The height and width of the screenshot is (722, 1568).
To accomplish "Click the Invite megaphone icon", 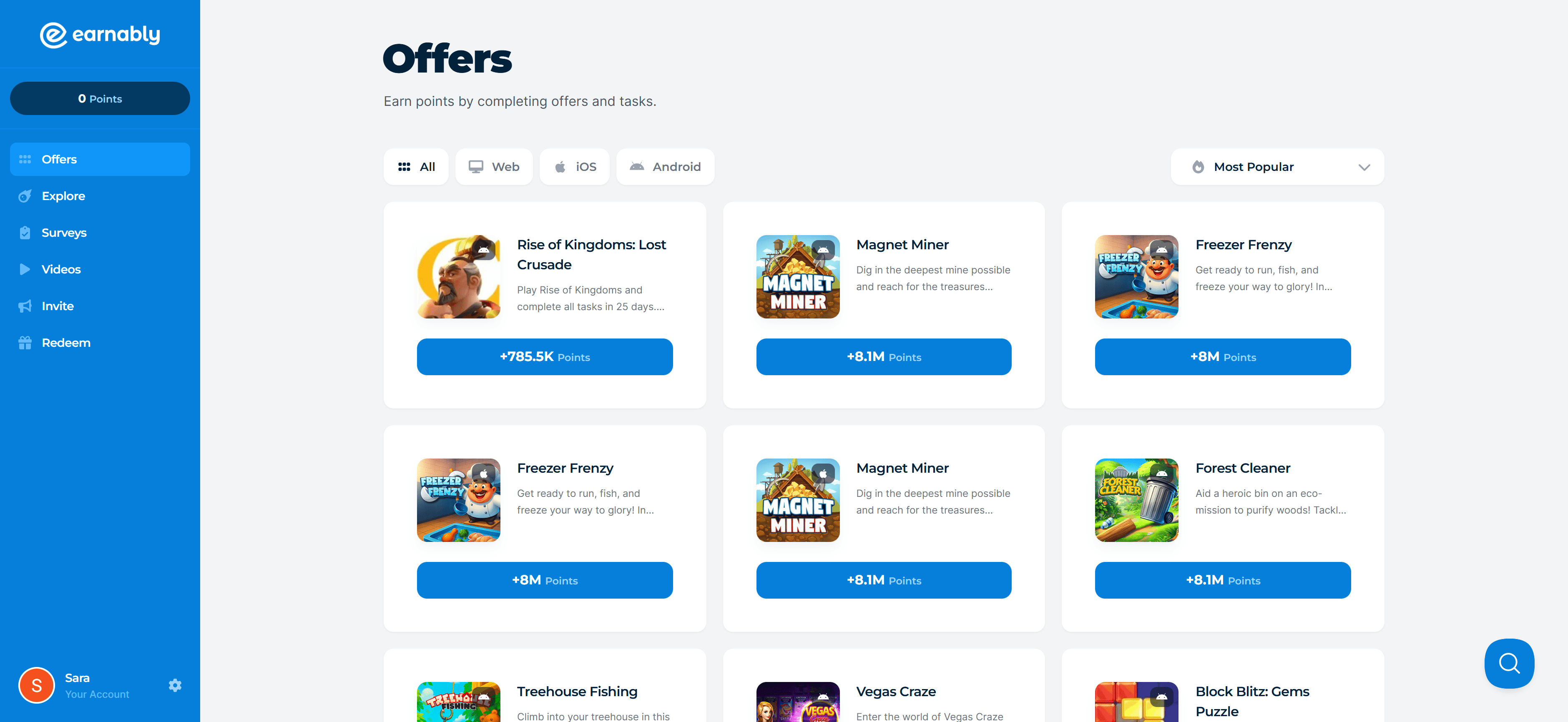I will (25, 306).
